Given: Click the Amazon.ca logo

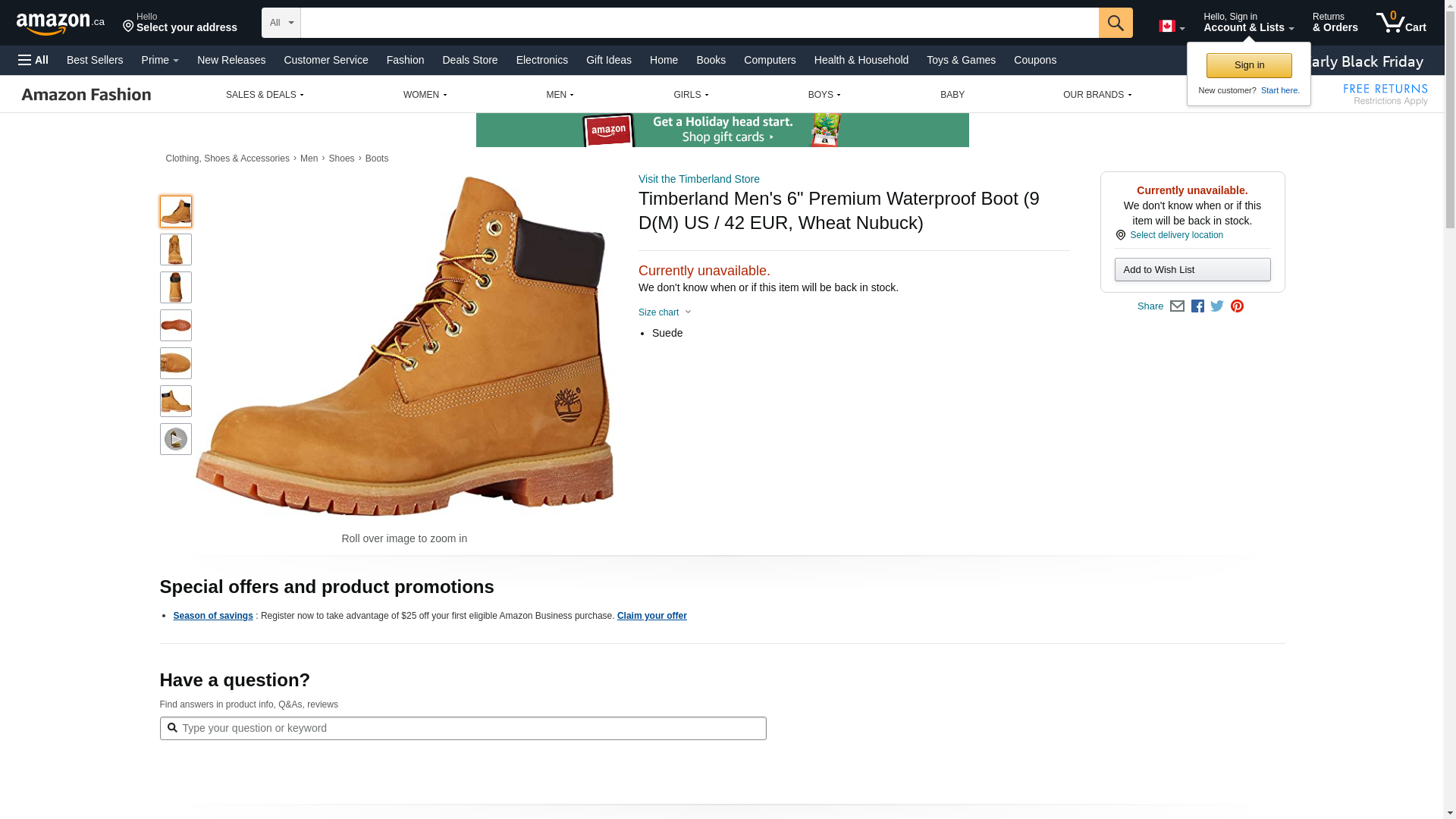Looking at the screenshot, I should click(61, 24).
